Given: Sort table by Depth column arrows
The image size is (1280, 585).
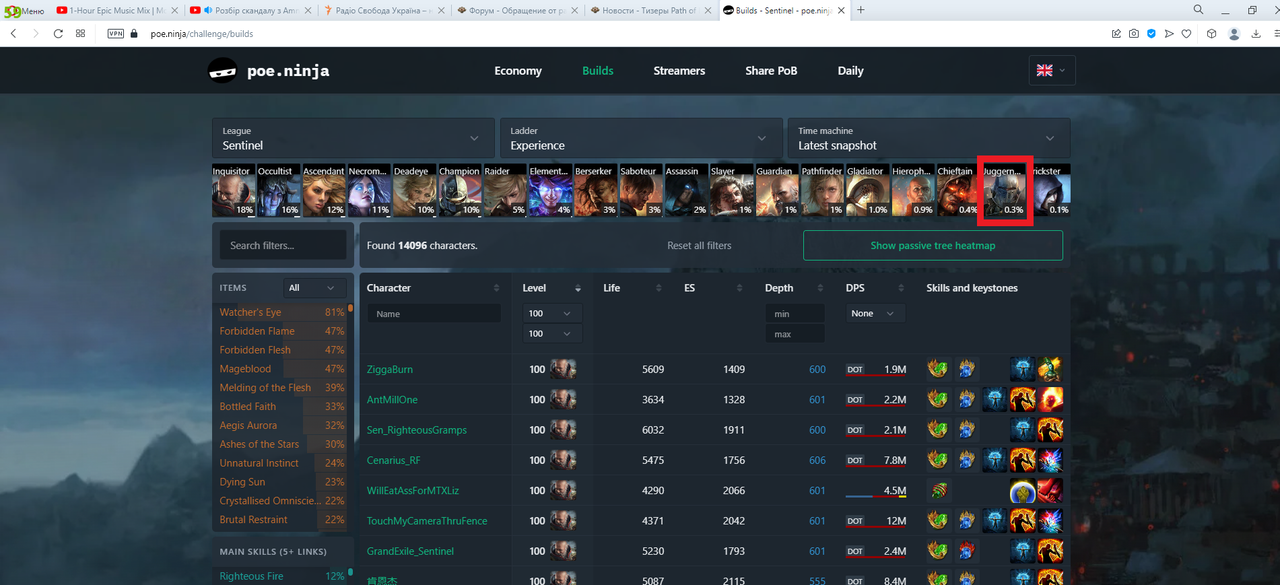Looking at the screenshot, I should tap(819, 288).
